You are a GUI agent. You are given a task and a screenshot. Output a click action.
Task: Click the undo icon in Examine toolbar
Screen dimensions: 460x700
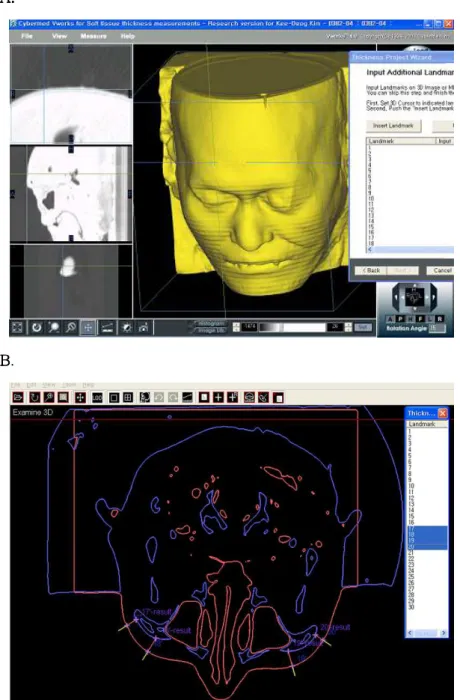pos(159,397)
